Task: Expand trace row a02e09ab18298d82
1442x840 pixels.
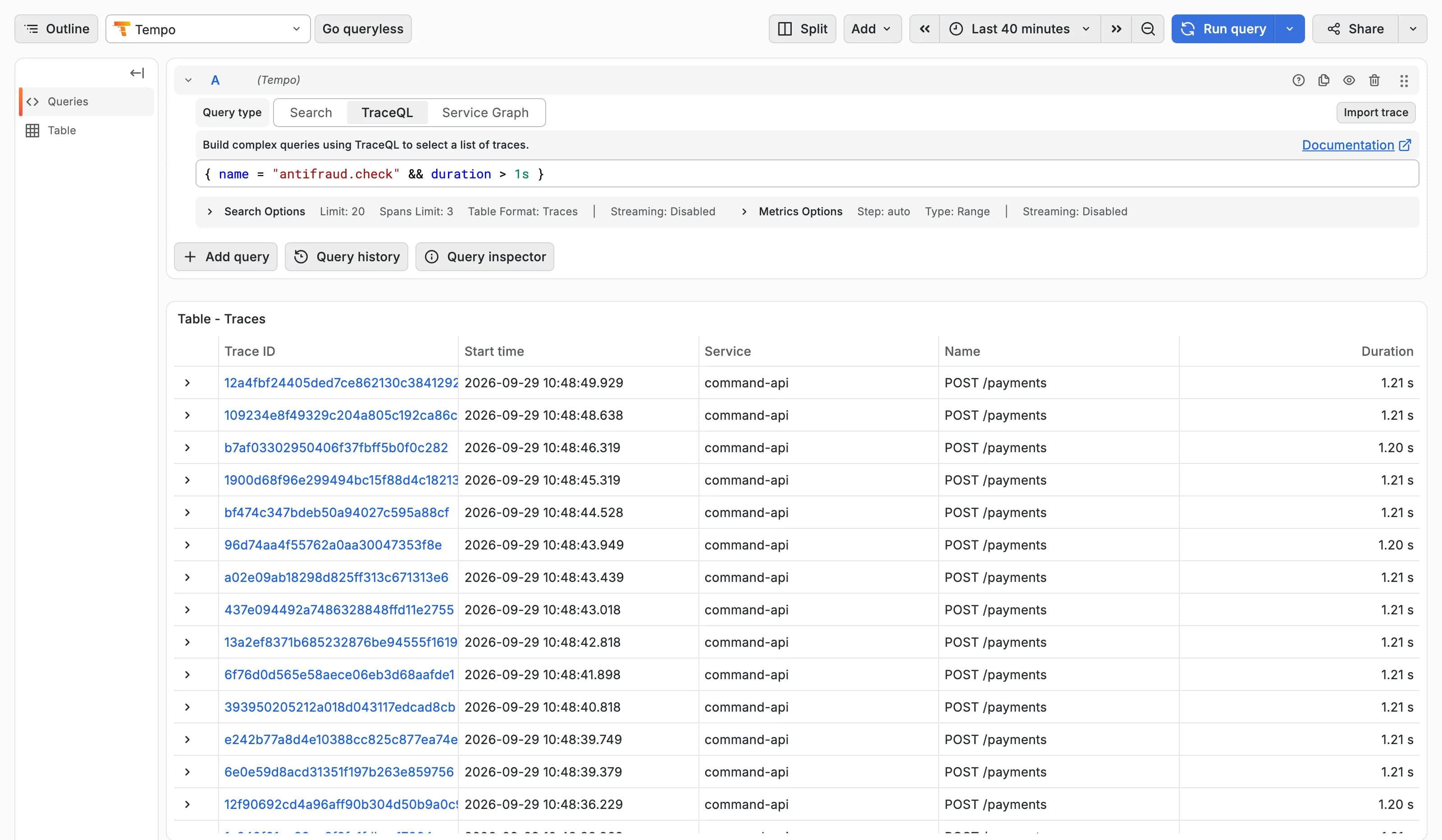Action: point(187,577)
